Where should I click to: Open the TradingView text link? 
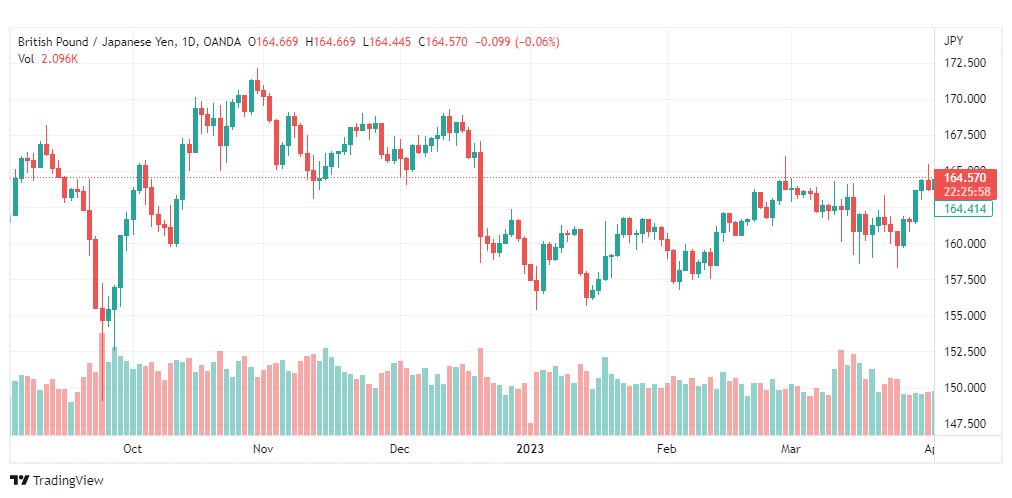68,480
